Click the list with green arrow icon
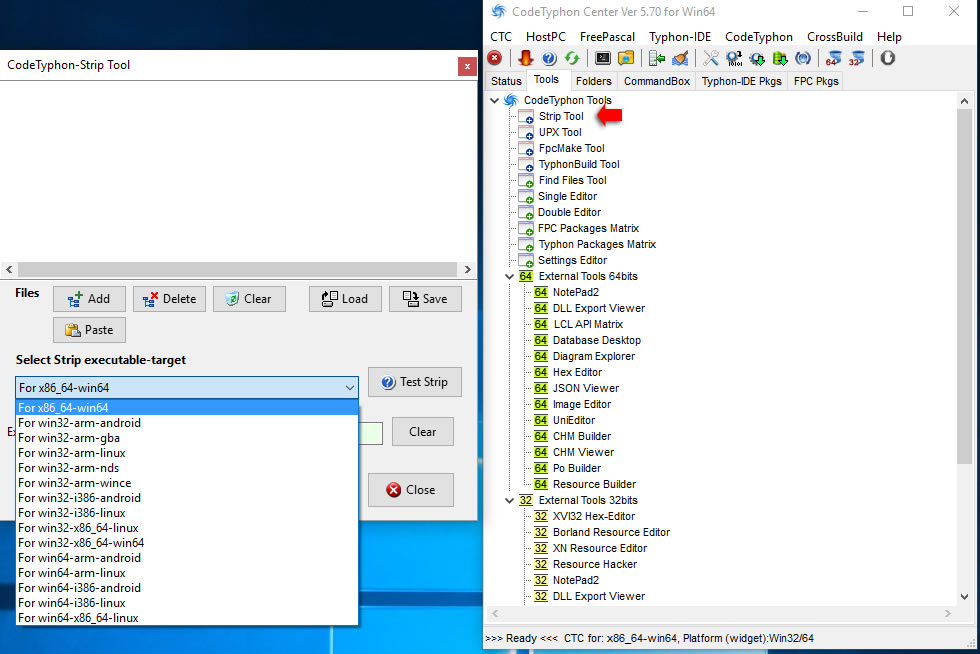The height and width of the screenshot is (654, 980). pyautogui.click(x=656, y=58)
